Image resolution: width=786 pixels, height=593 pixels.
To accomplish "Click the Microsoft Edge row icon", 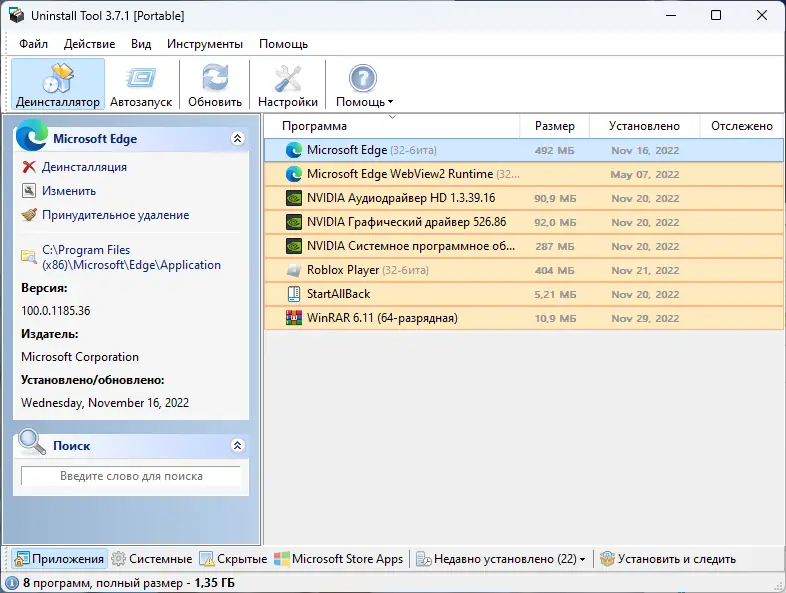I will coord(294,150).
